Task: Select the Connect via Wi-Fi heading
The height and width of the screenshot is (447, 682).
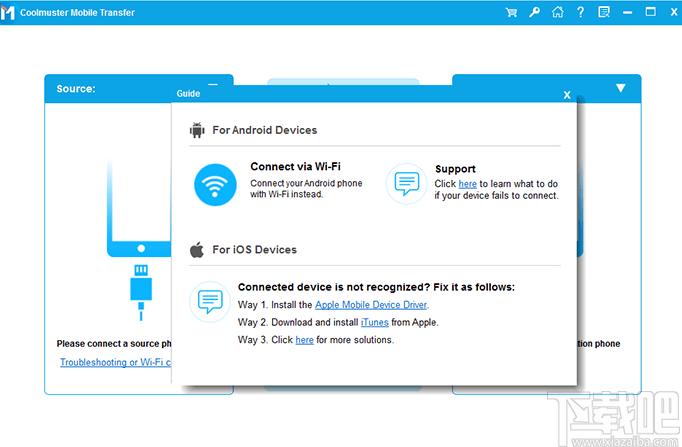Action: [295, 167]
